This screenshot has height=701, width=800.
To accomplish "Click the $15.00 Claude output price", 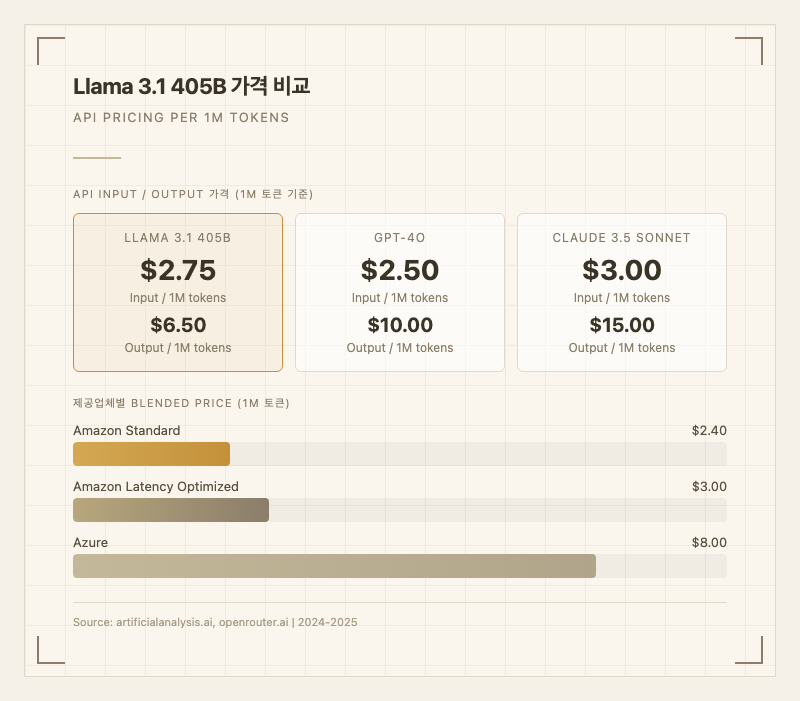I will [x=621, y=325].
